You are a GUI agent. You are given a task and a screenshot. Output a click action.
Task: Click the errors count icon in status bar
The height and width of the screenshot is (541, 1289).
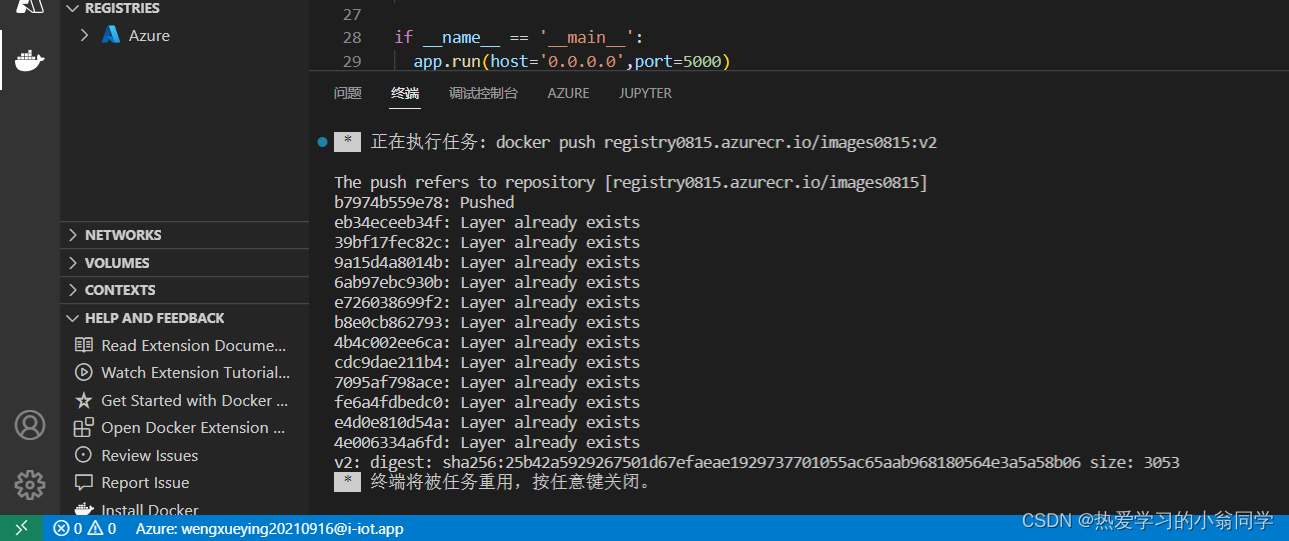point(61,528)
